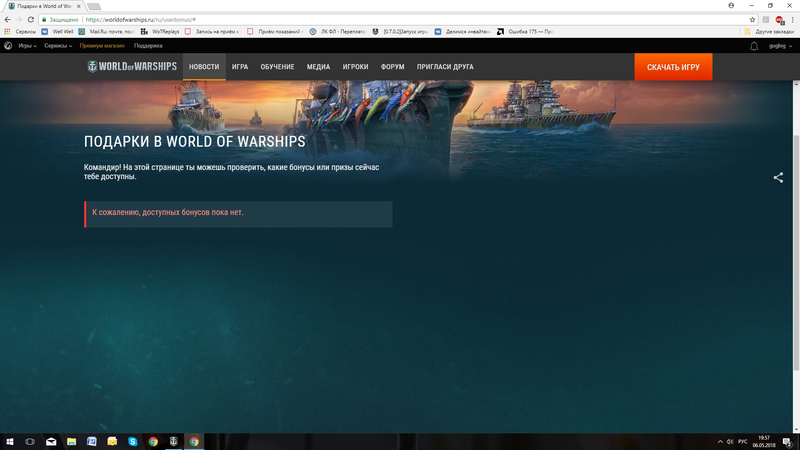Viewport: 800px width, 450px height.
Task: Expand the Игры dropdown menu
Action: tap(27, 46)
